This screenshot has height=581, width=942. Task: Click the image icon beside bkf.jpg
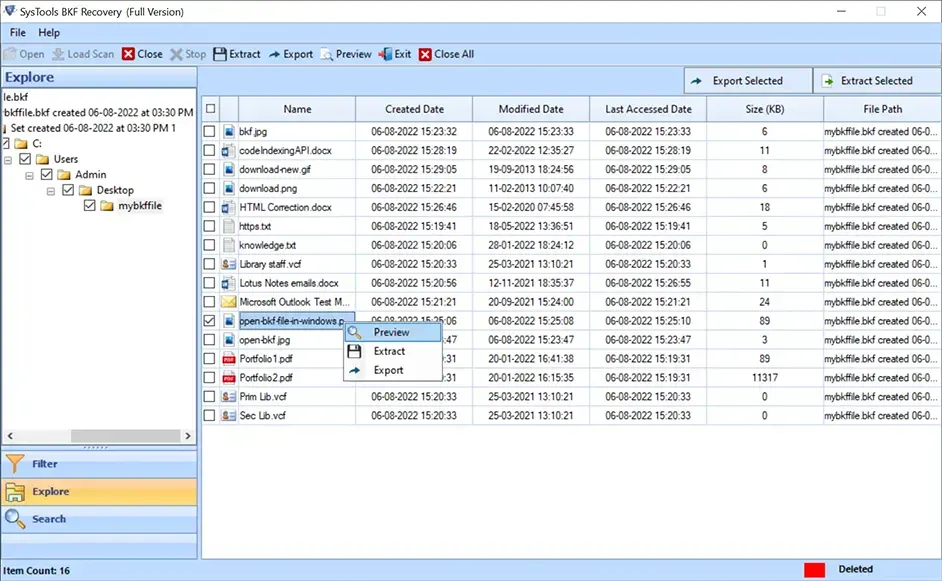229,132
